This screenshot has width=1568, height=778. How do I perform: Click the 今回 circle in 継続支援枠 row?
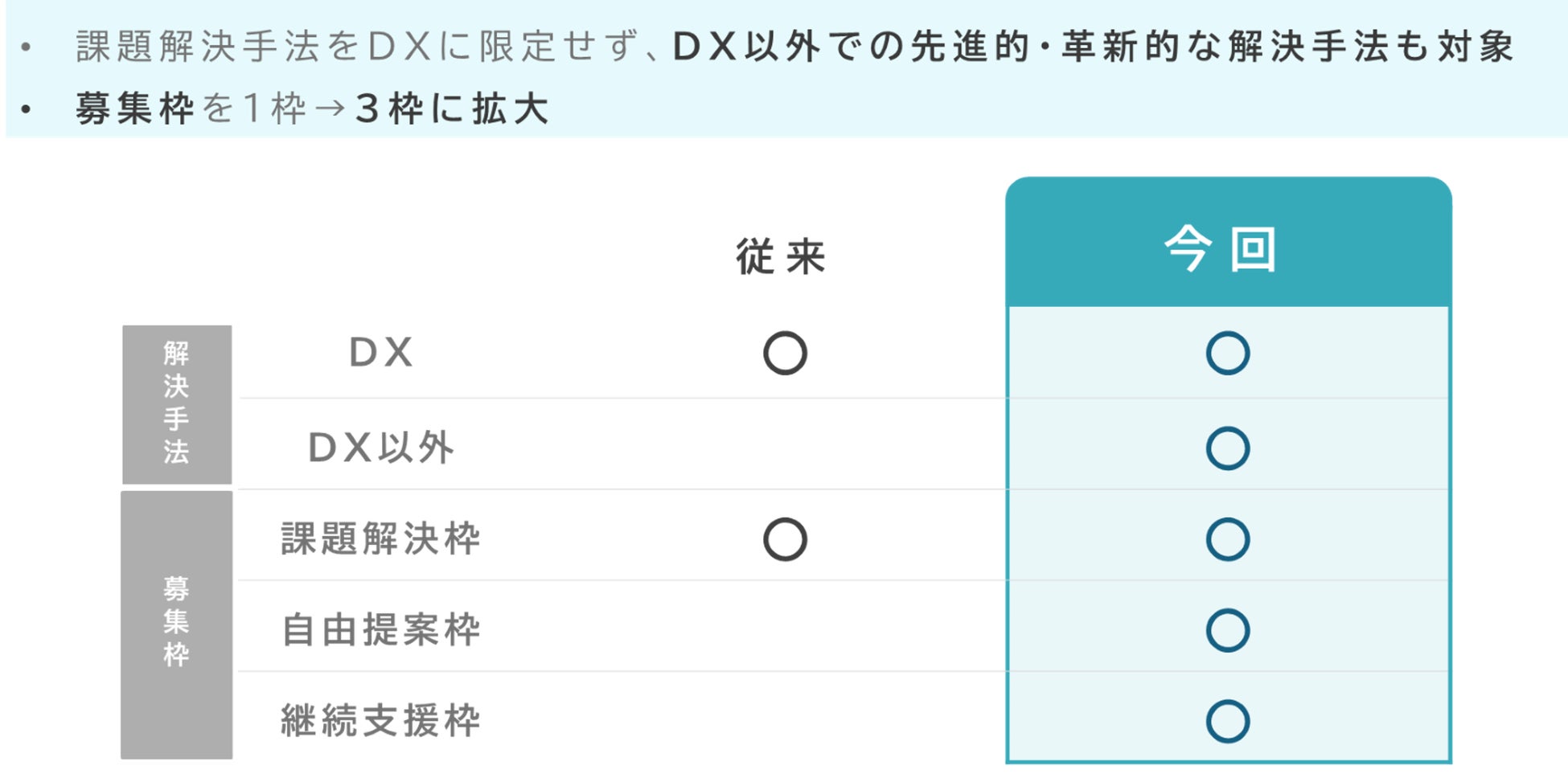pos(1227,721)
